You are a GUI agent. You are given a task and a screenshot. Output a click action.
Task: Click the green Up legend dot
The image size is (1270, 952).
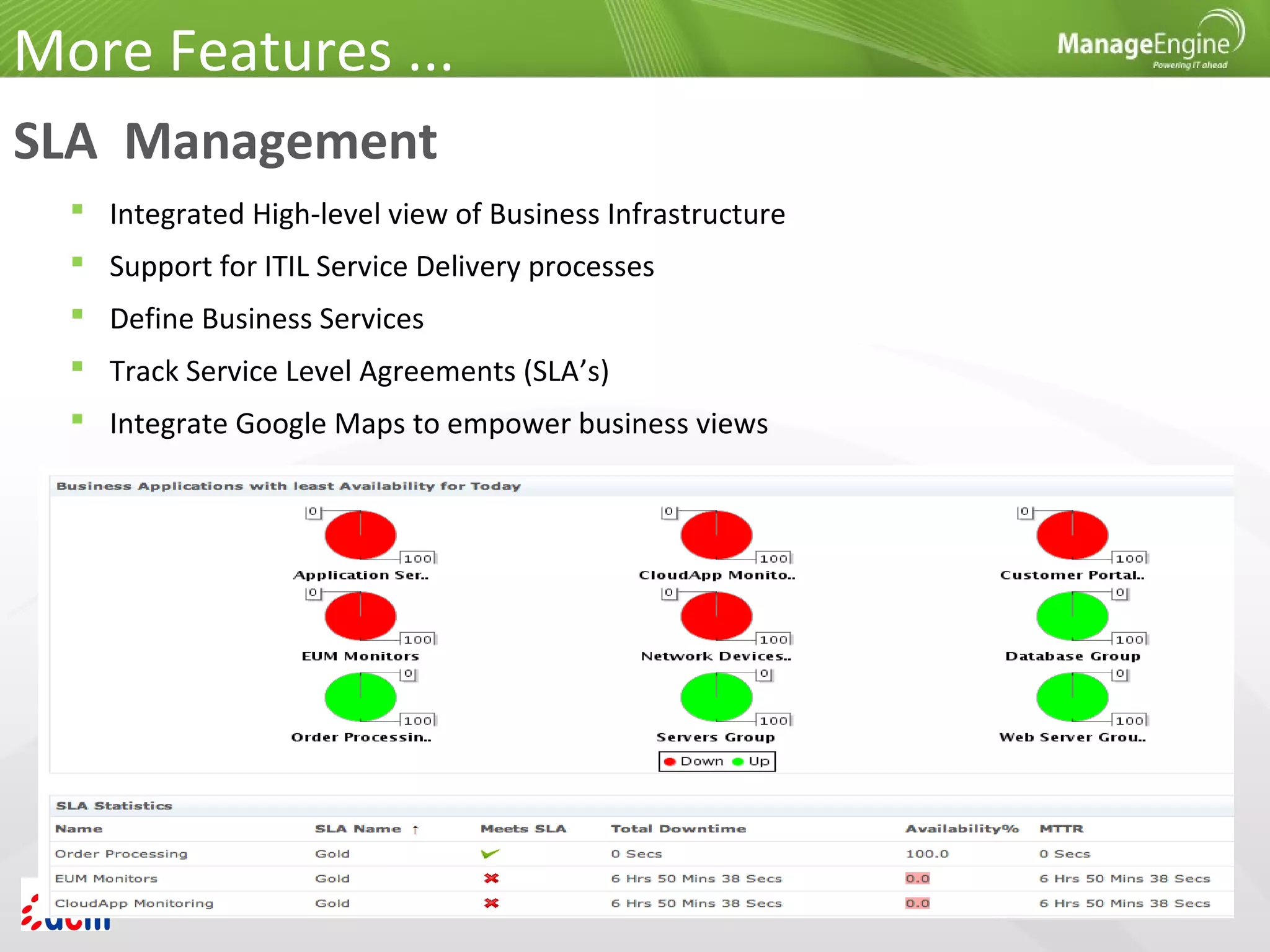tap(738, 762)
